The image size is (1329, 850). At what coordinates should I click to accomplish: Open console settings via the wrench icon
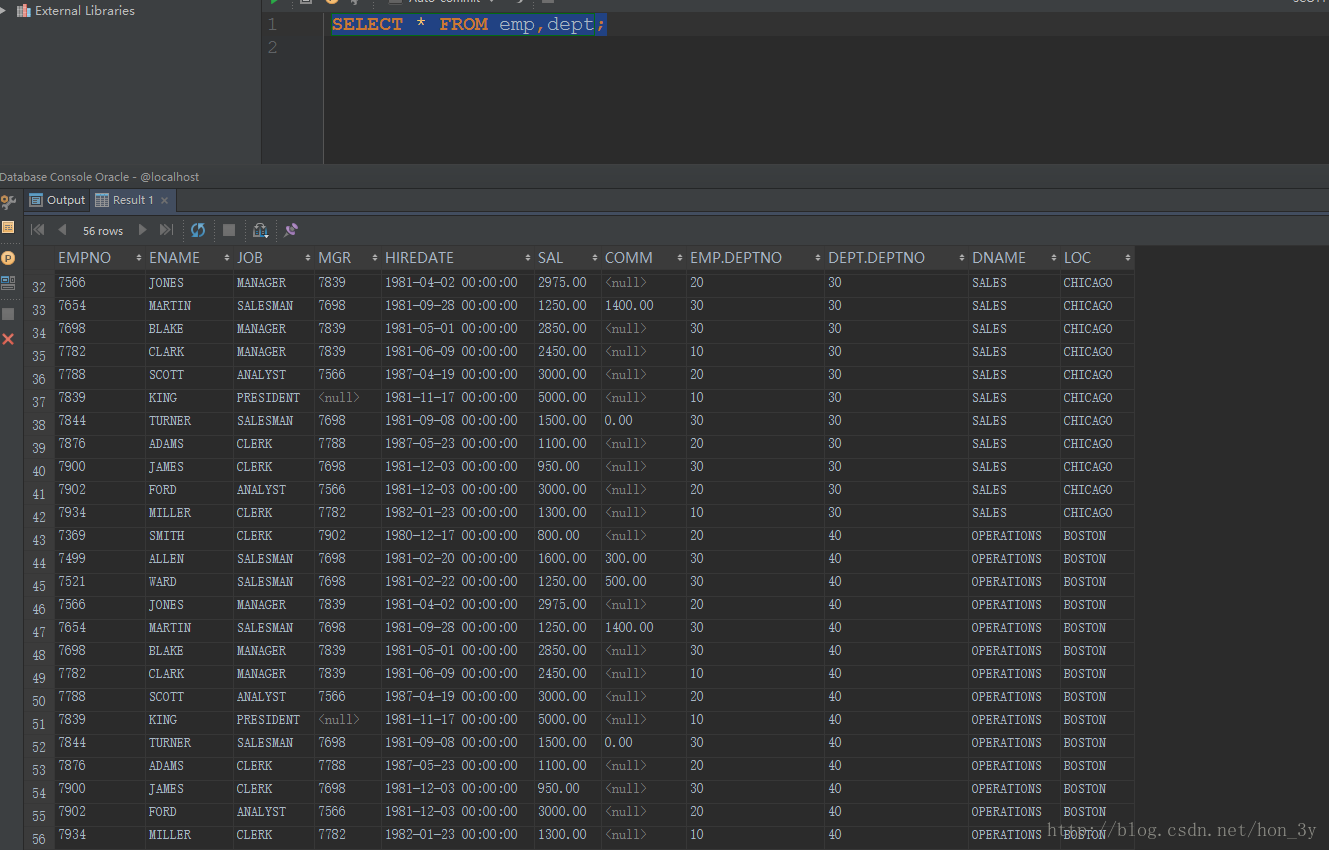(8, 202)
